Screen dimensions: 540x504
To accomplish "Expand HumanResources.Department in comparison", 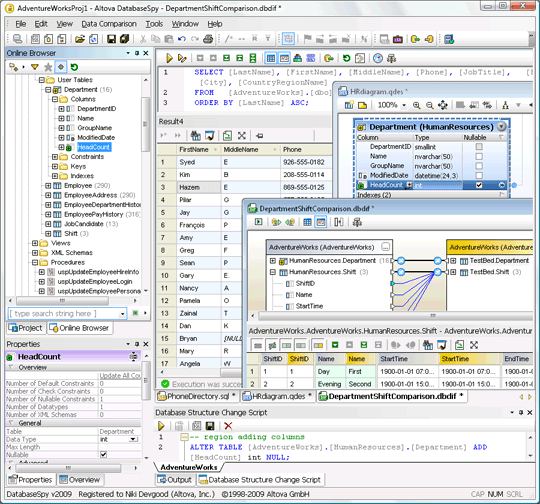I will point(273,261).
